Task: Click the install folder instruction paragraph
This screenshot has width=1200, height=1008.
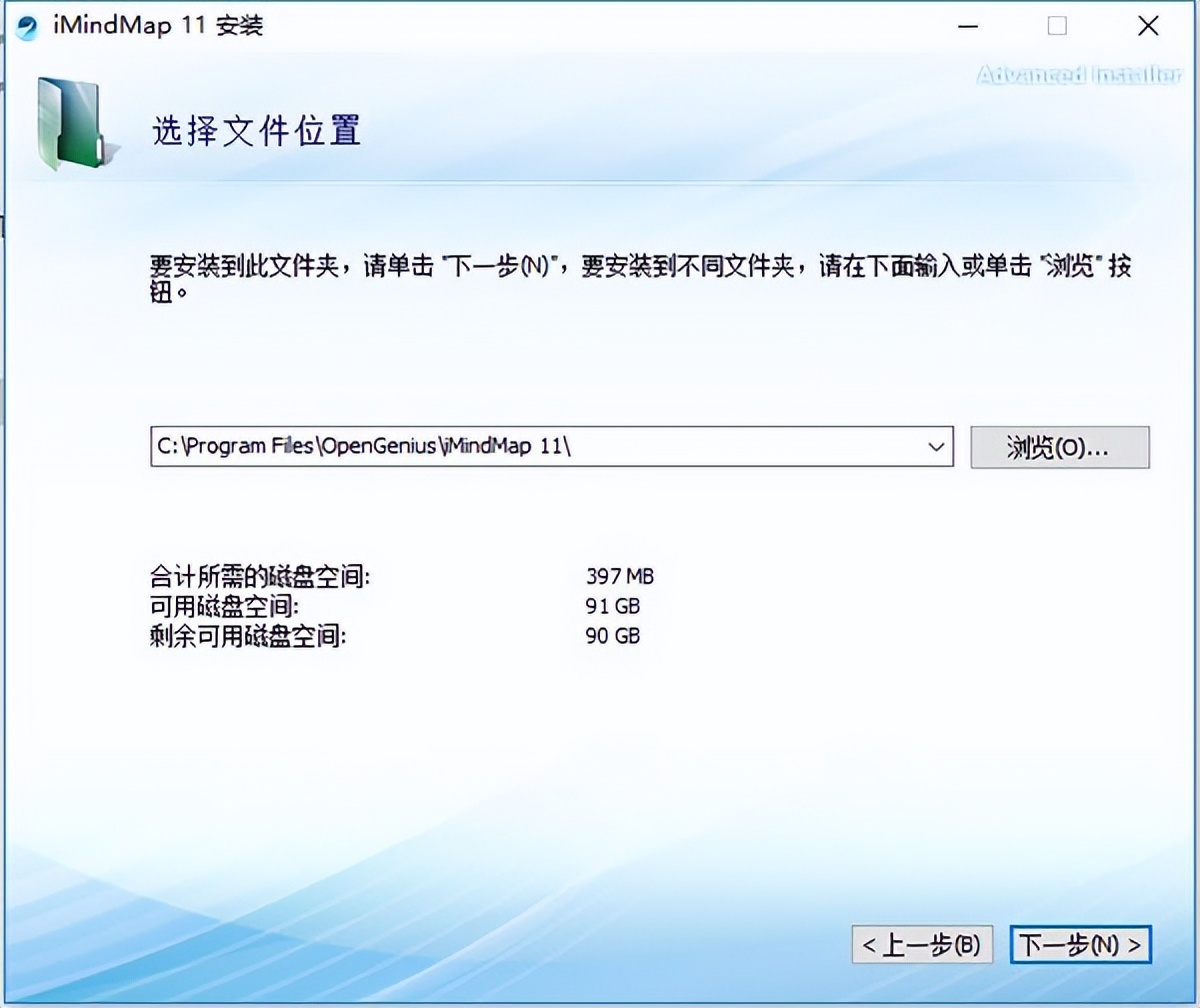Action: point(640,280)
